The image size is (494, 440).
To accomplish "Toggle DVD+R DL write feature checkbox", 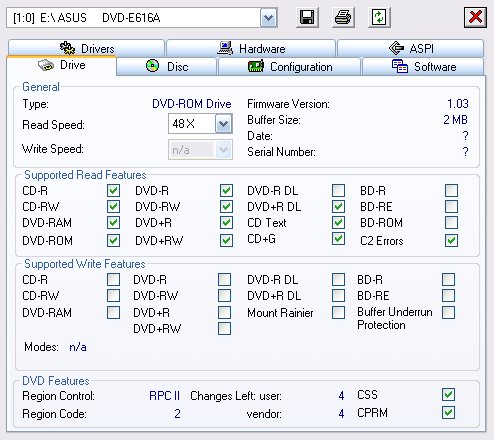I will [x=338, y=296].
